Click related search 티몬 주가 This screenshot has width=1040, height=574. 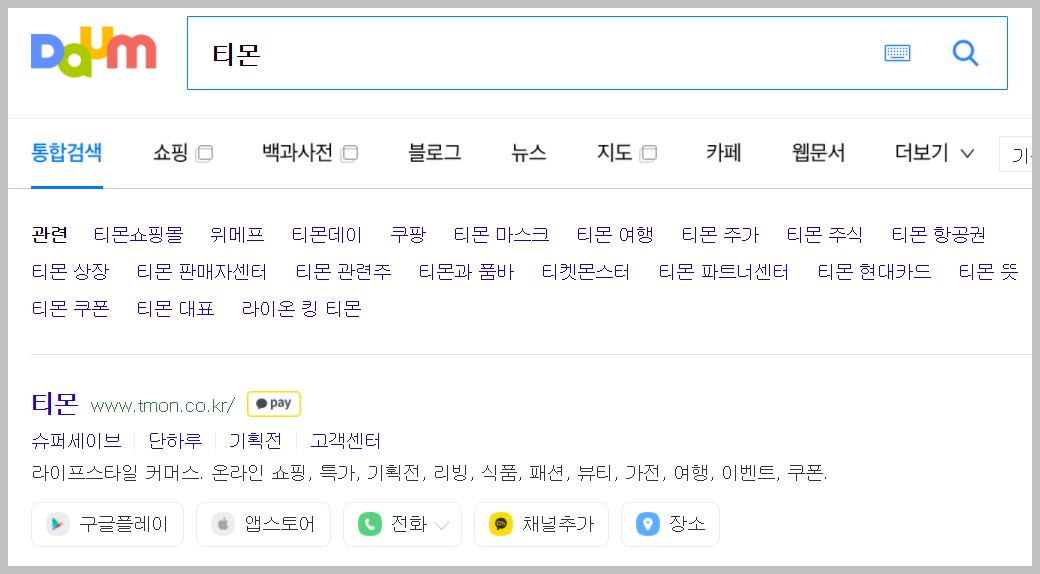pos(720,234)
